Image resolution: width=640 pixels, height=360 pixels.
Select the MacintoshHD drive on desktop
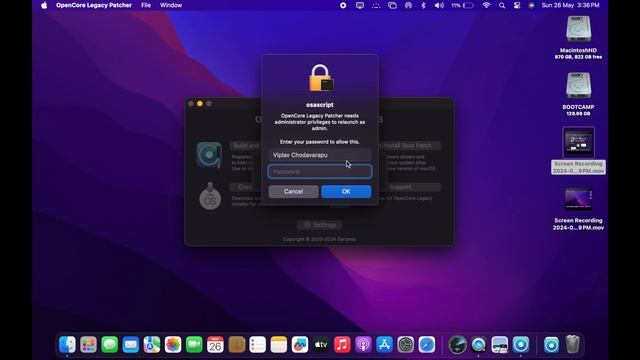pyautogui.click(x=578, y=38)
